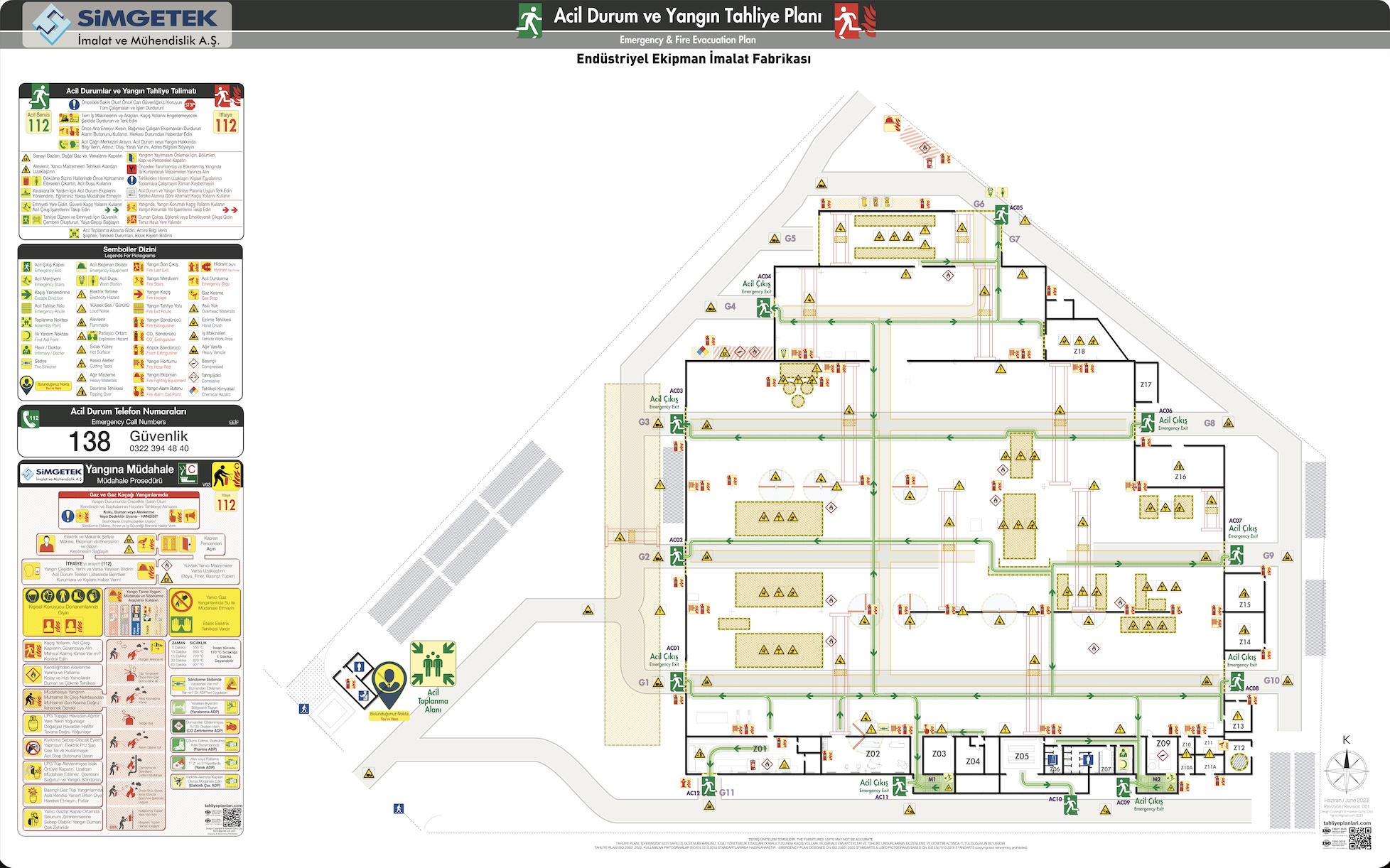This screenshot has width=1390, height=868.
Task: Click the AC10 emergency exit running-man icon
Action: (1071, 805)
